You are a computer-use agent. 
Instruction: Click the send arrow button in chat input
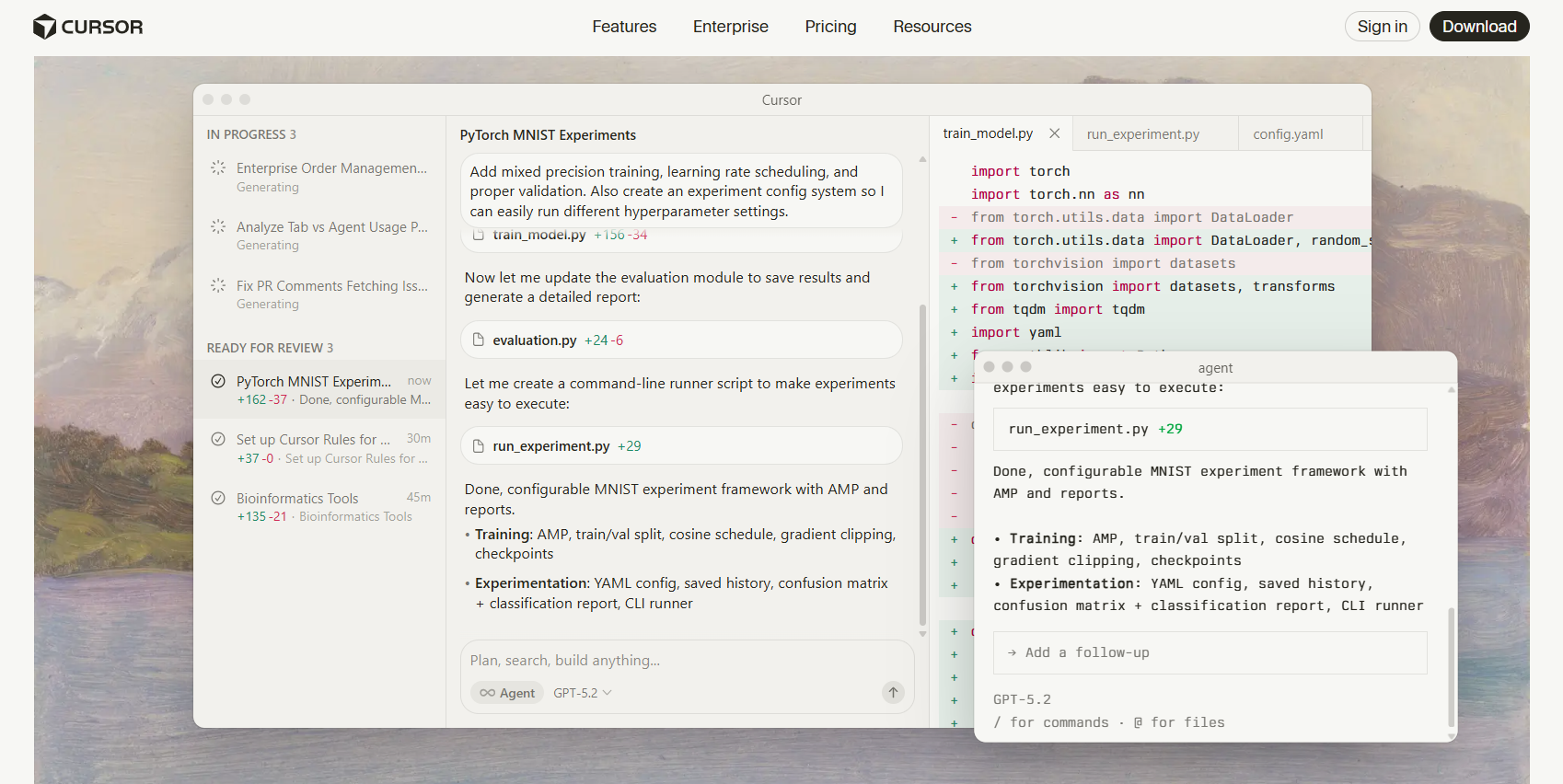(x=893, y=693)
